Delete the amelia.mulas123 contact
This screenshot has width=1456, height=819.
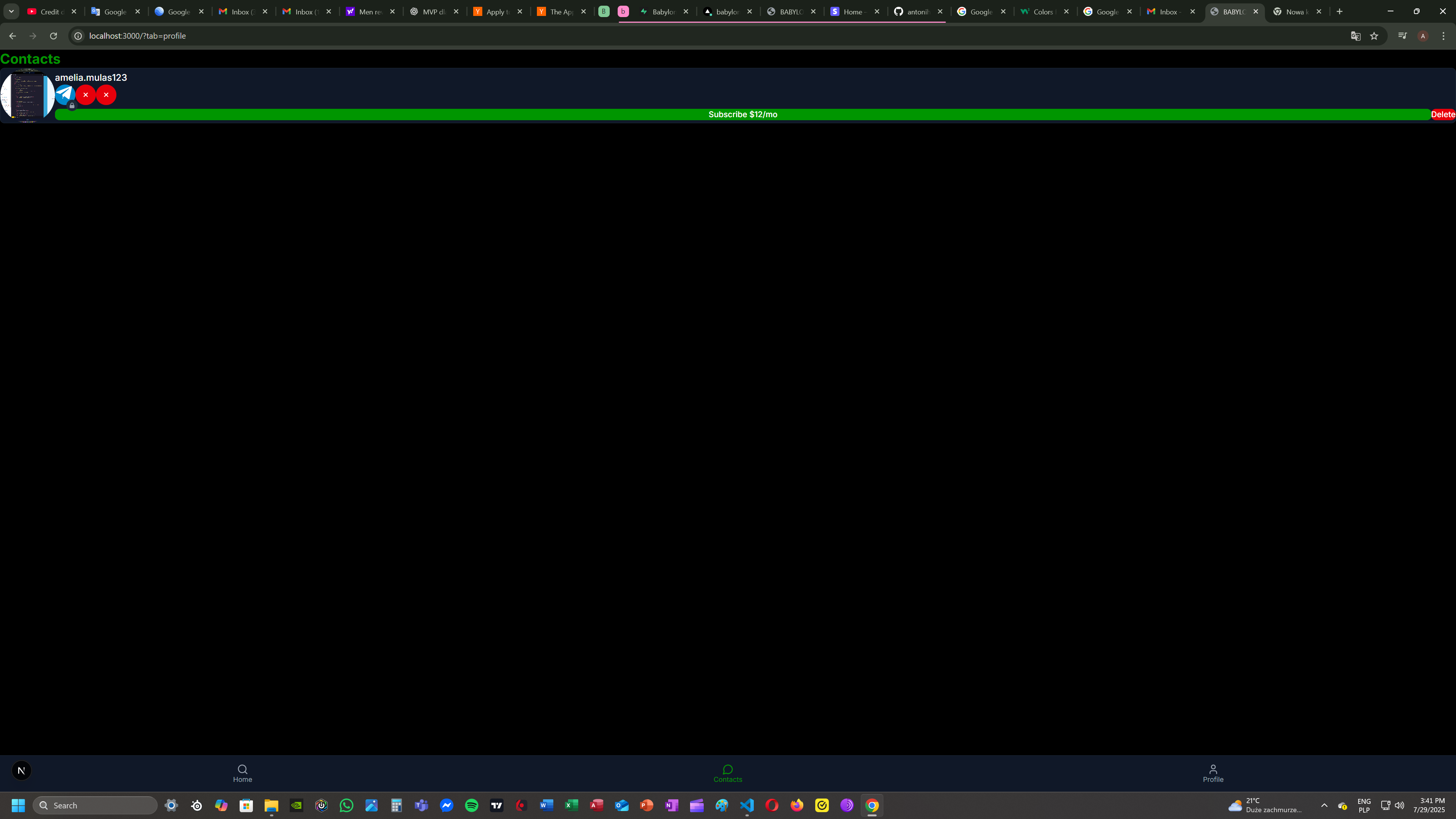[1442, 114]
